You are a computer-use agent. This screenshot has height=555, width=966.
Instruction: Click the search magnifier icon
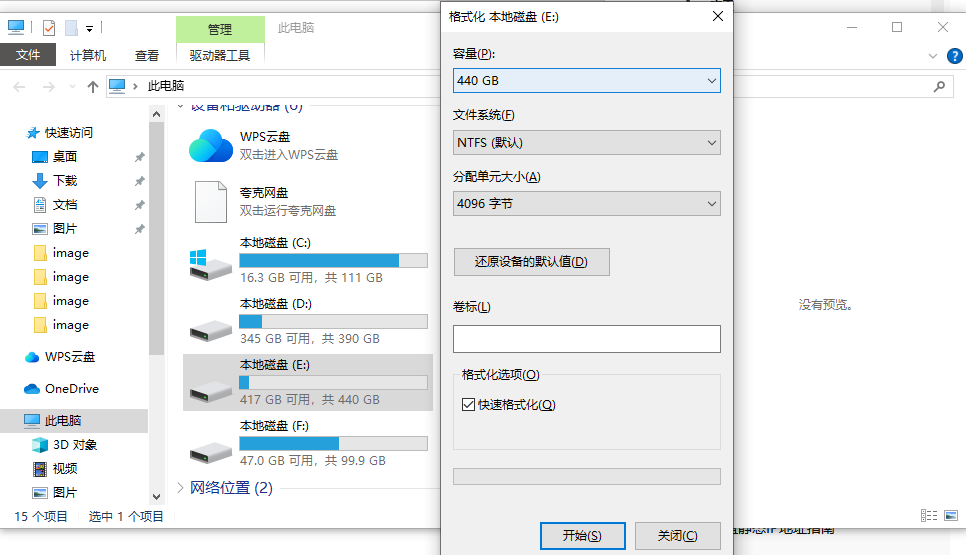pyautogui.click(x=939, y=86)
